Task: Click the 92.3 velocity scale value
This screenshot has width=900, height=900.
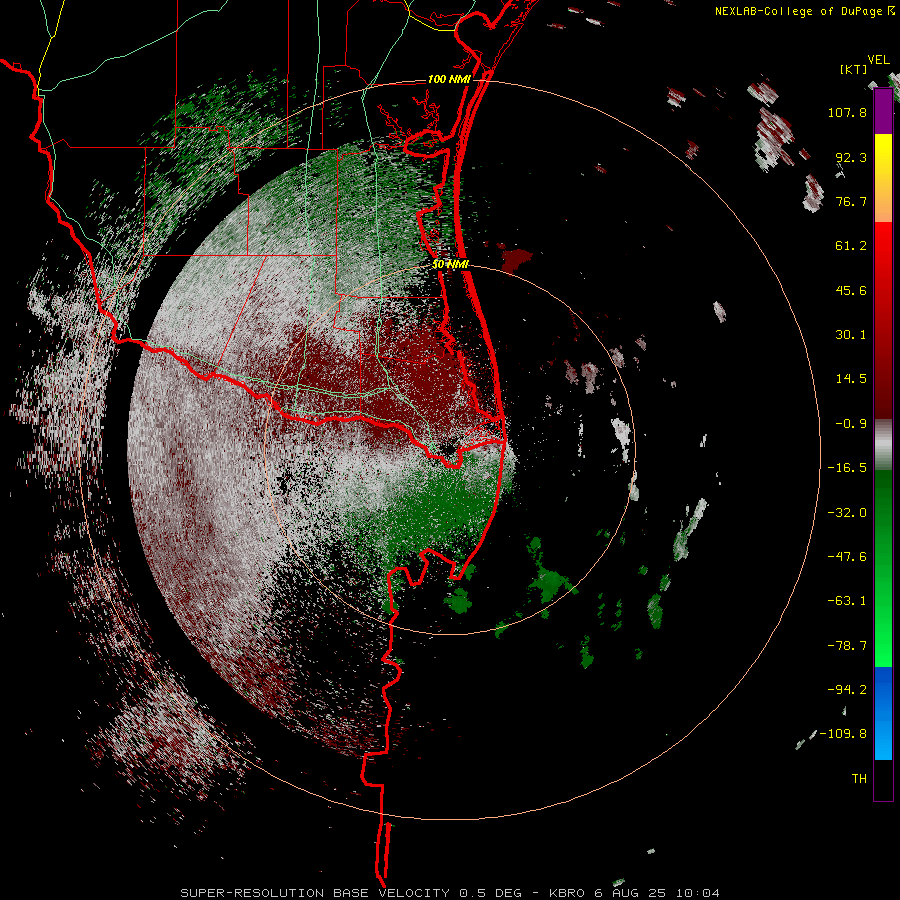Action: pos(851,157)
